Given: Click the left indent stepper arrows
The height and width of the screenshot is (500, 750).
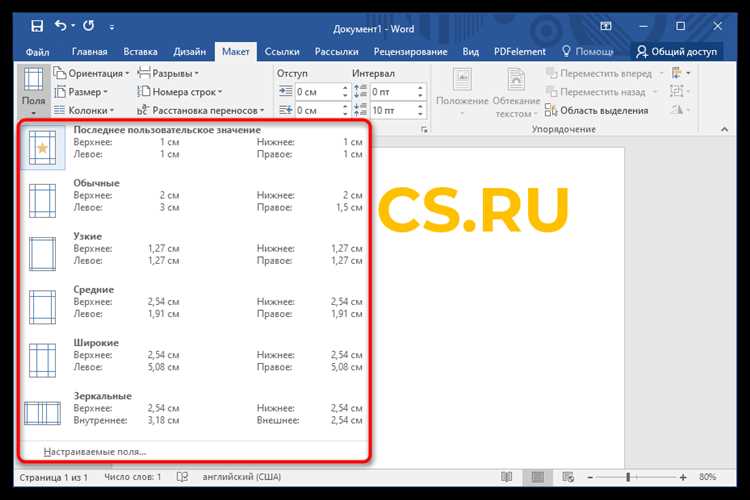Looking at the screenshot, I should click(x=345, y=91).
